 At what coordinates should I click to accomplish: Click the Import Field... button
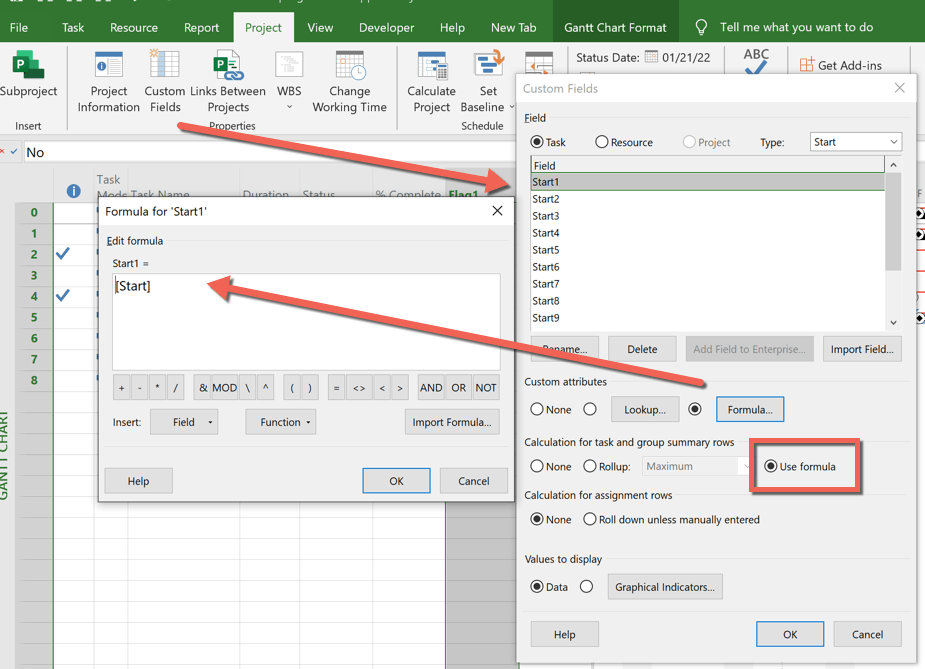[x=862, y=349]
